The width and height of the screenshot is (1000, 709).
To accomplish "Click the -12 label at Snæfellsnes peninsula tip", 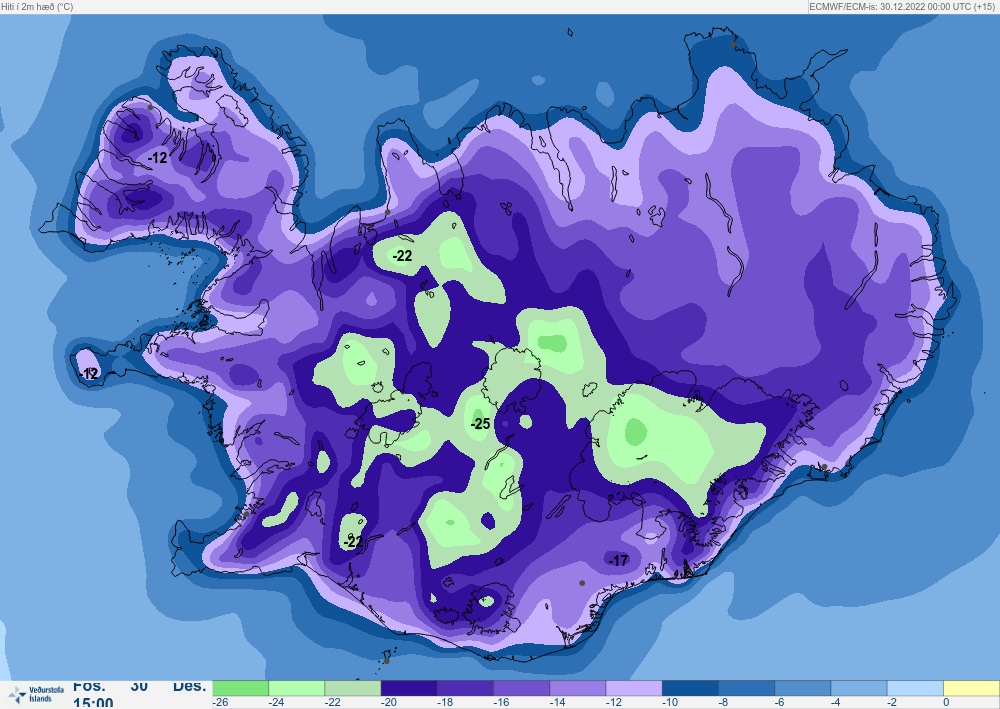I will 90,374.
